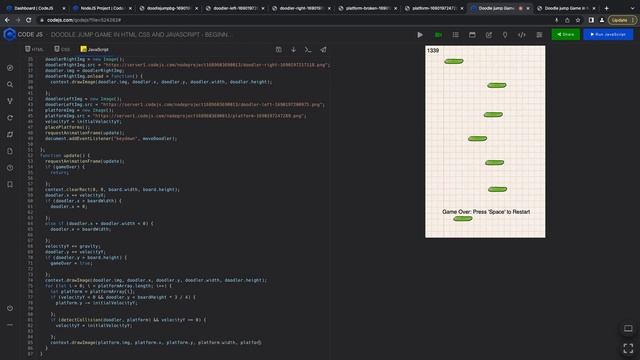This screenshot has height=360, width=640.
Task: Click the topmost green platform in game
Action: (454, 61)
